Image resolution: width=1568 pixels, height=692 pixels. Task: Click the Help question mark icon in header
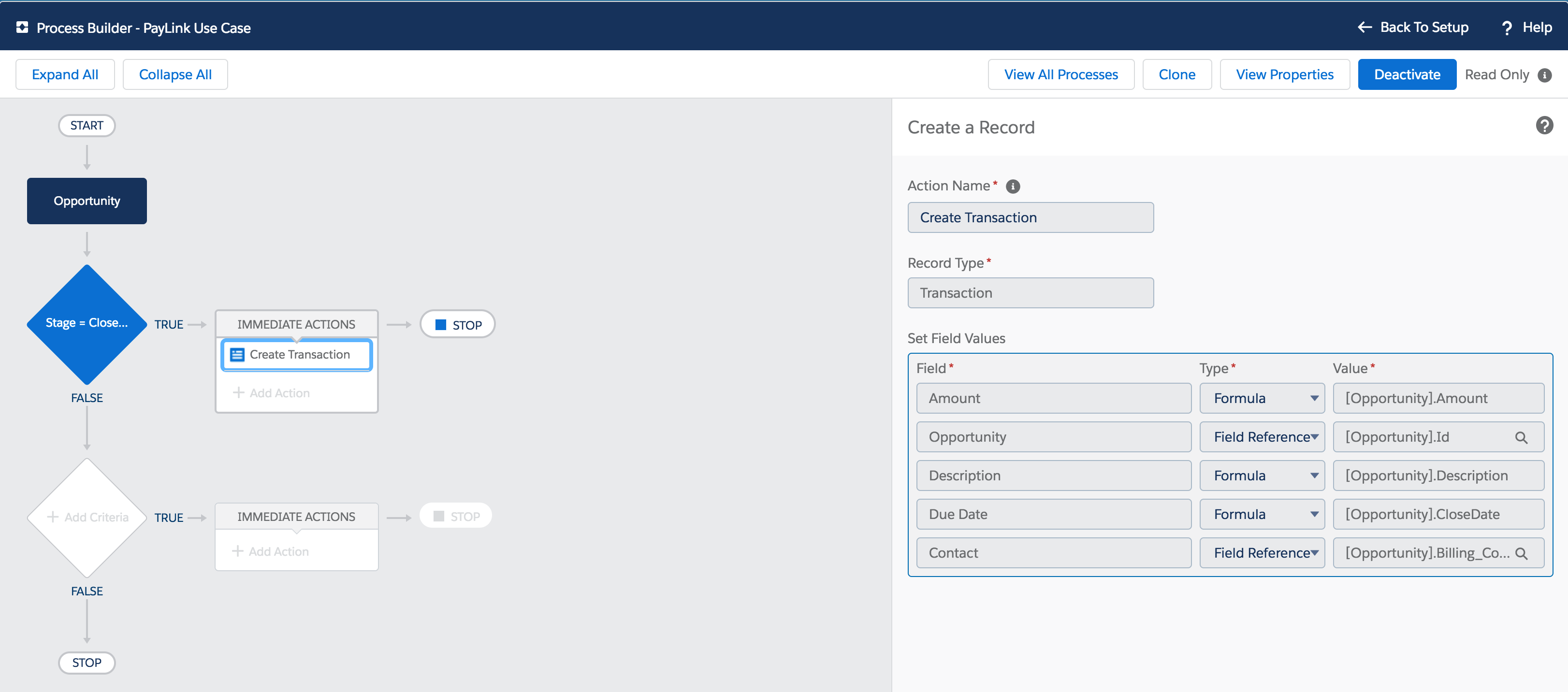tap(1507, 28)
